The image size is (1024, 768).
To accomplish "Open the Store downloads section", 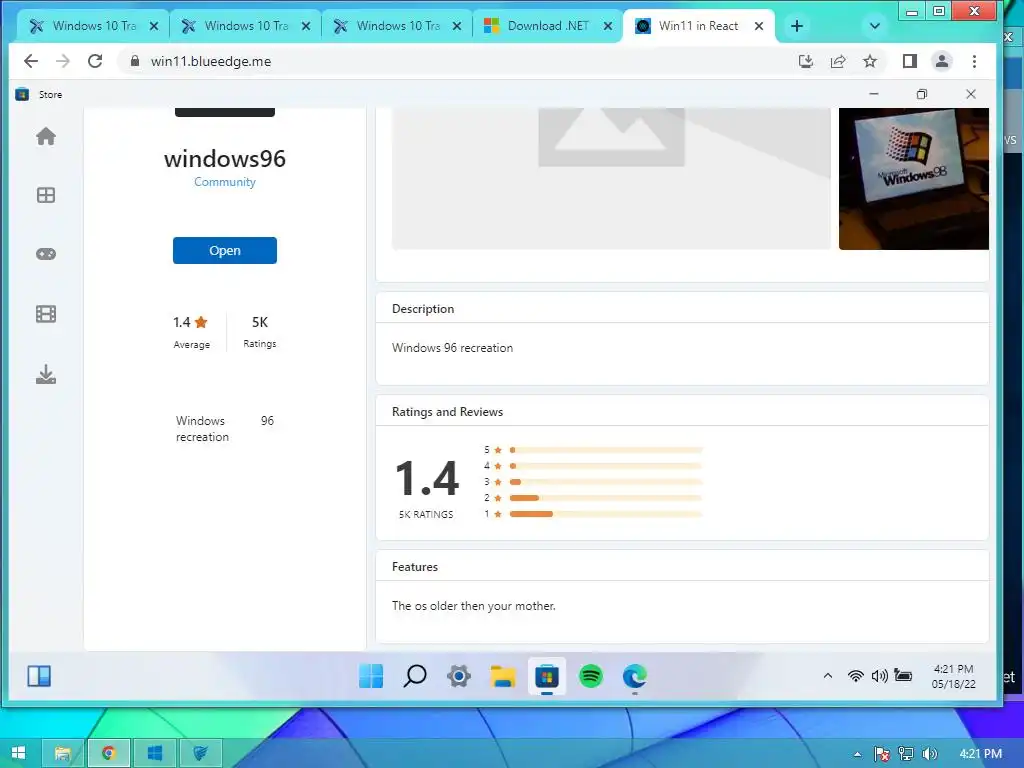I will pos(46,374).
